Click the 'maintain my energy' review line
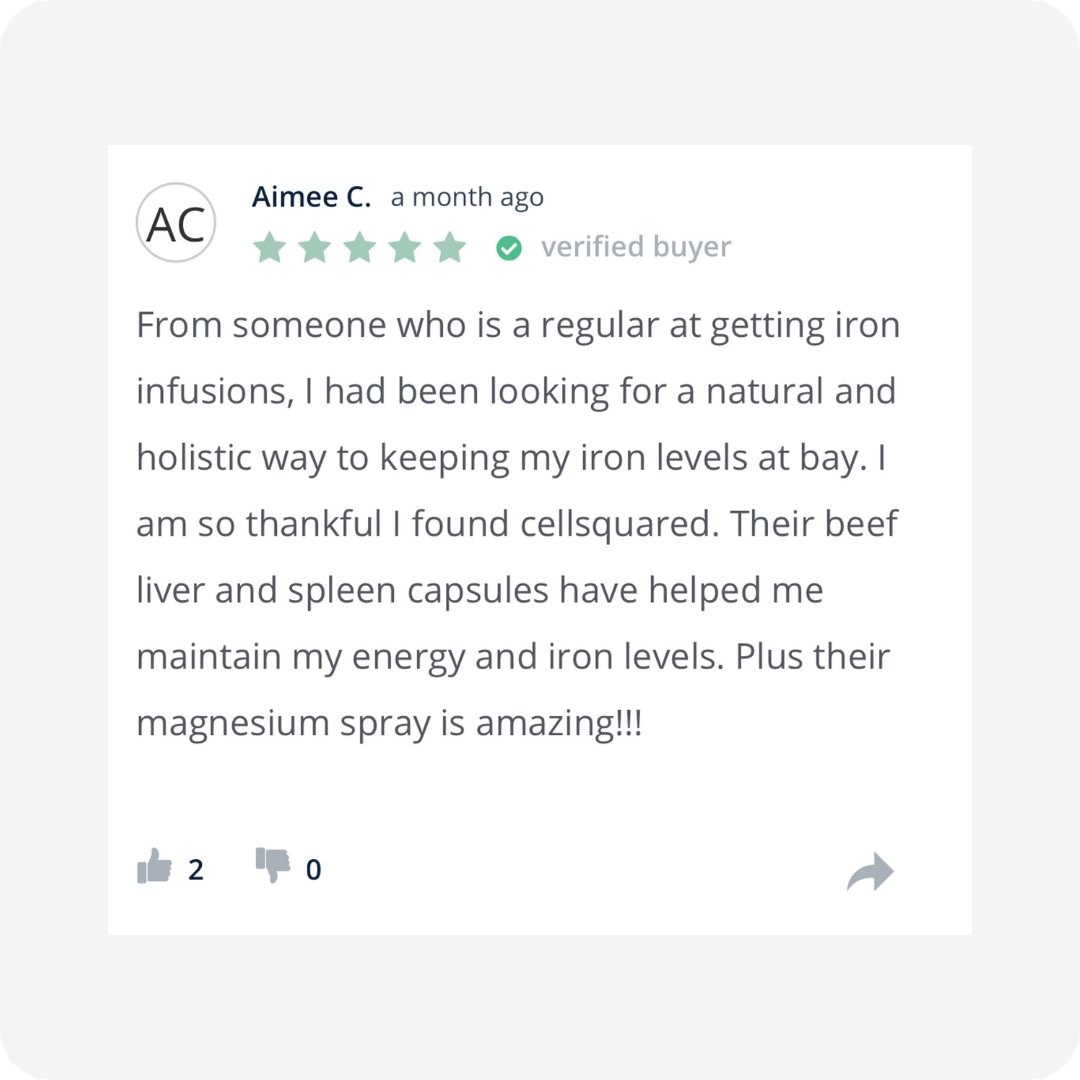The image size is (1080, 1080). (513, 657)
